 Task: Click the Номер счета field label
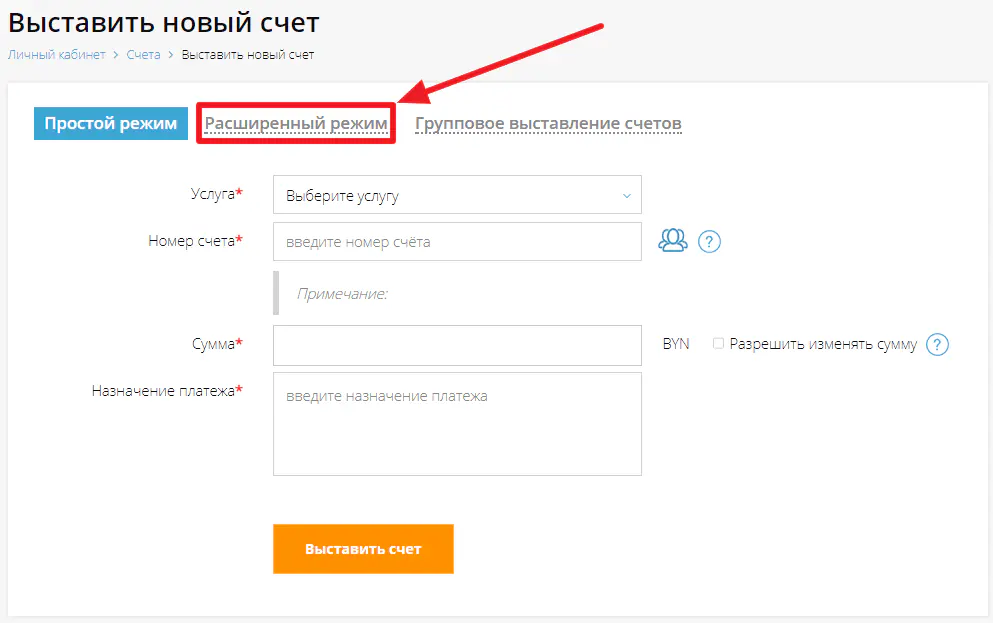click(x=192, y=240)
